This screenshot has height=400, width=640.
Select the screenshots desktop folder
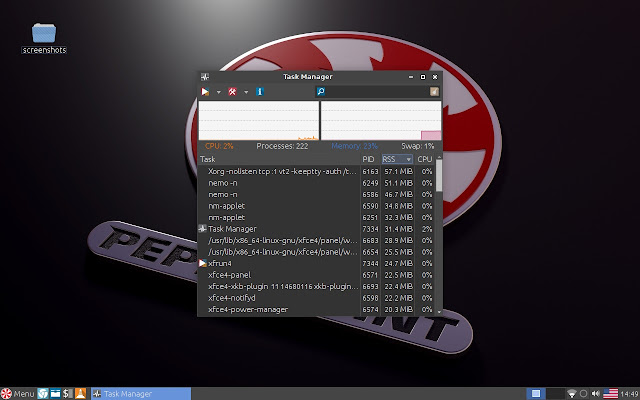44,38
